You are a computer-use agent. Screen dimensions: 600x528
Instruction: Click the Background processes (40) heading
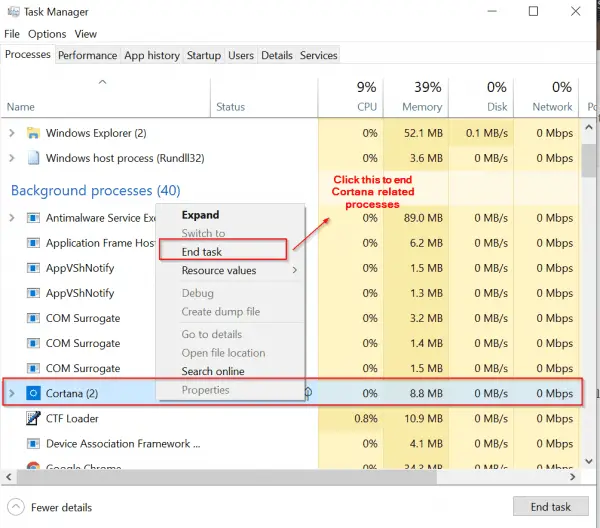[x=96, y=190]
